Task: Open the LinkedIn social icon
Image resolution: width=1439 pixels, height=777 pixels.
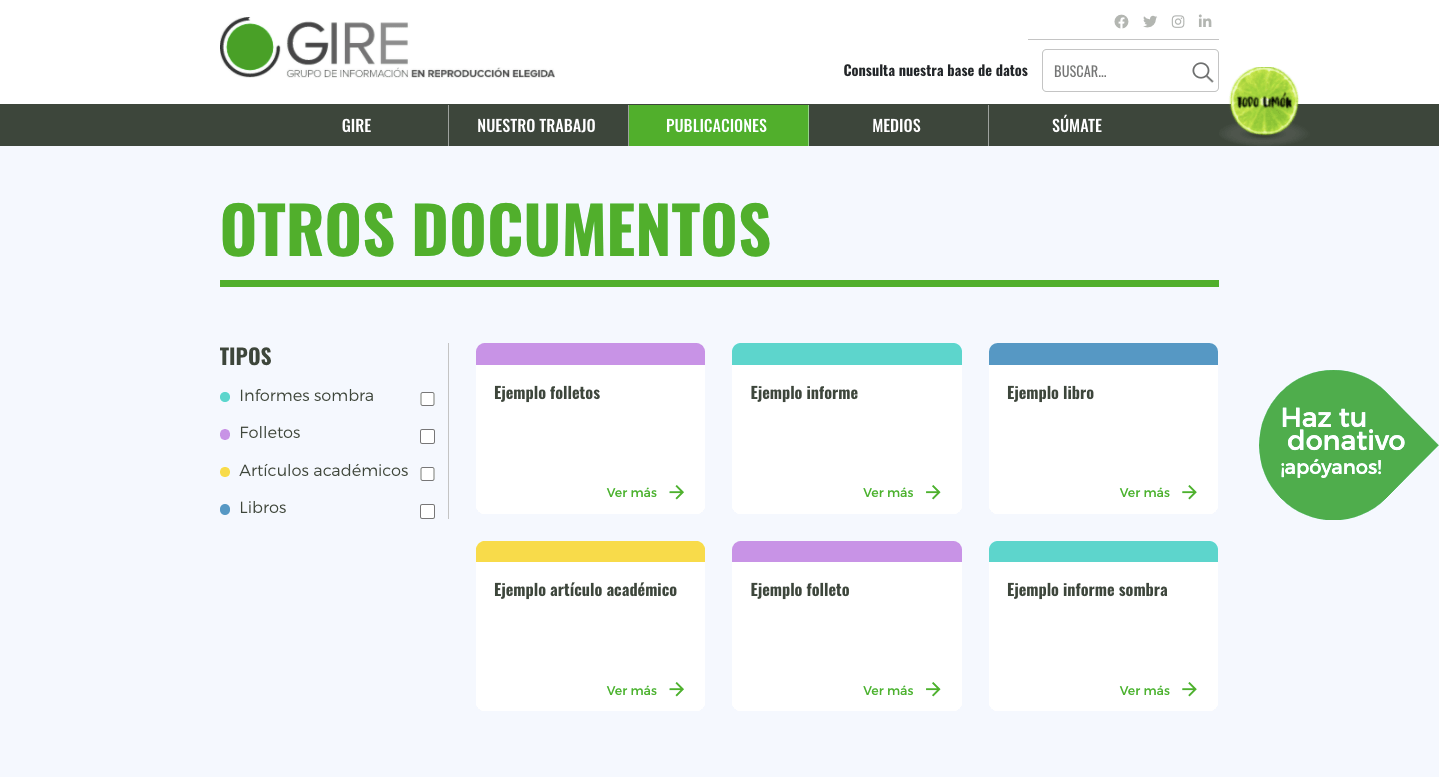Action: (1205, 22)
